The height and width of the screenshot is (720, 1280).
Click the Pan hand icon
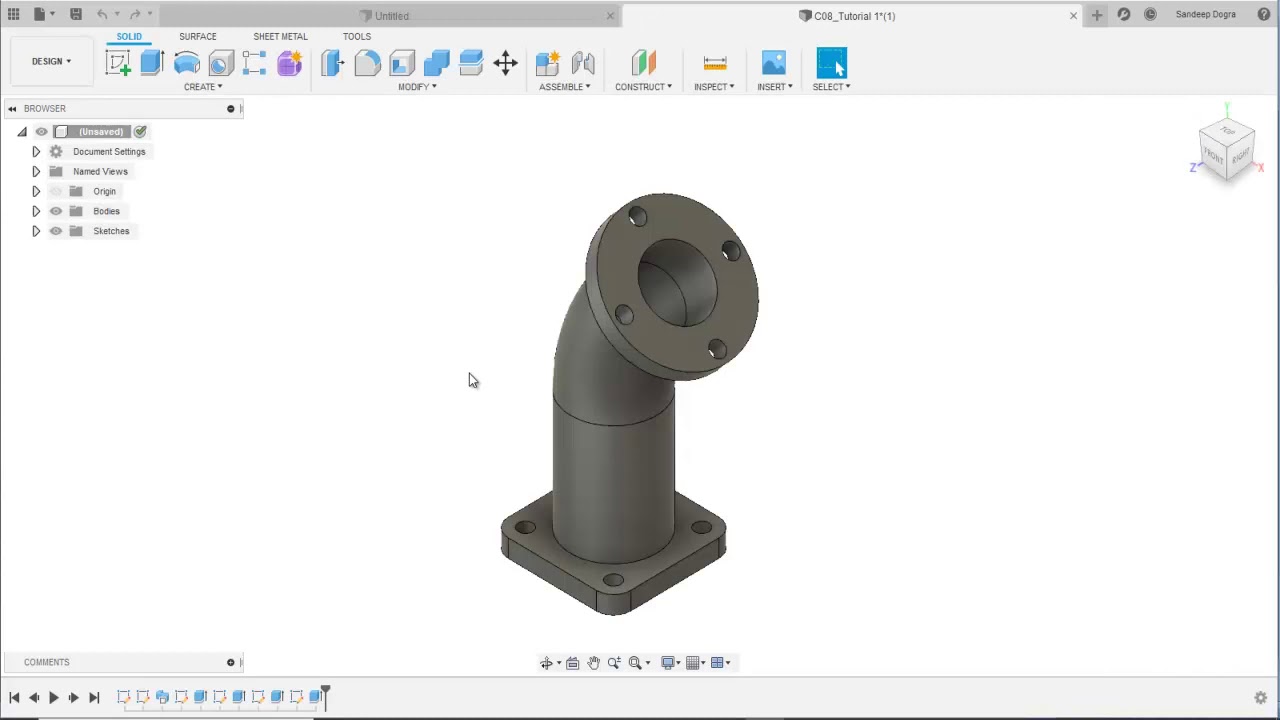pos(593,663)
